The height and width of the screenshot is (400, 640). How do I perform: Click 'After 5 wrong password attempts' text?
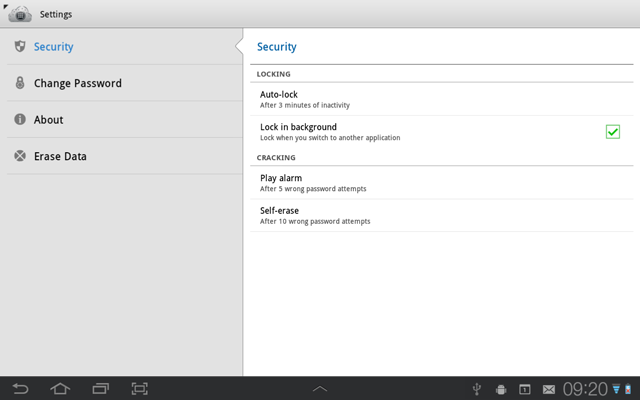coord(313,189)
